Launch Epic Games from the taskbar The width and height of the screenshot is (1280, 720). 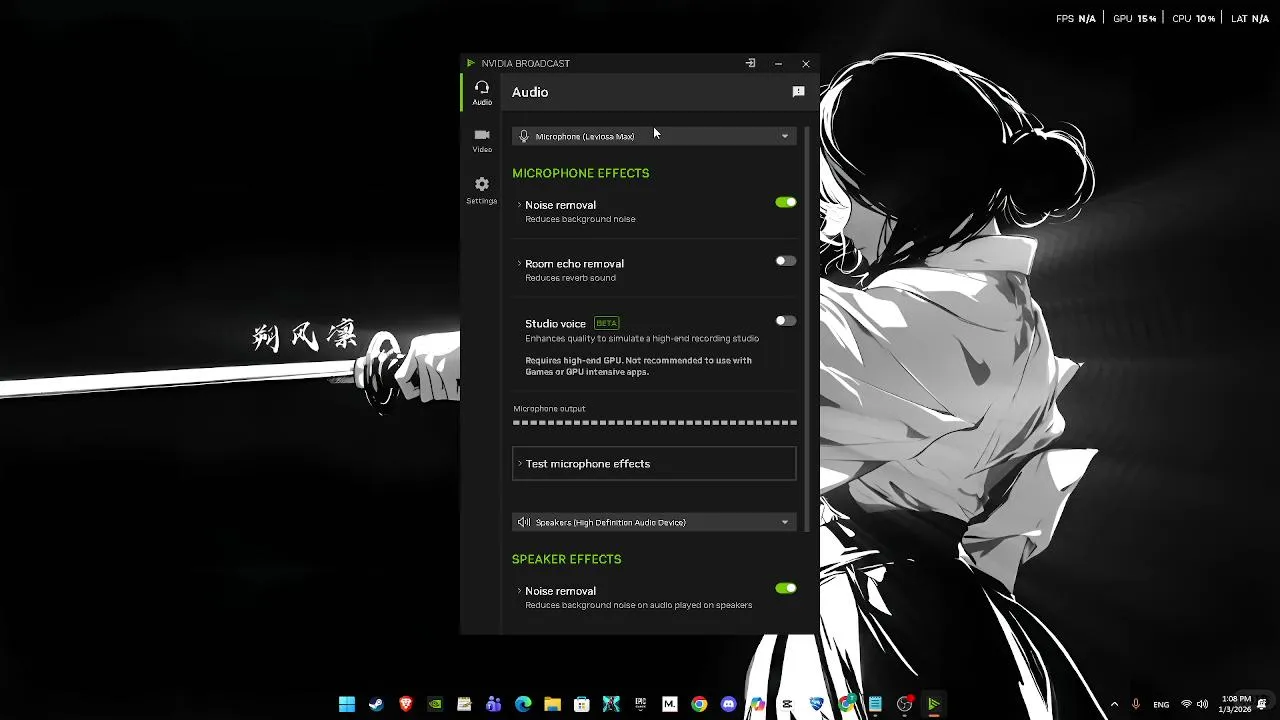640,704
